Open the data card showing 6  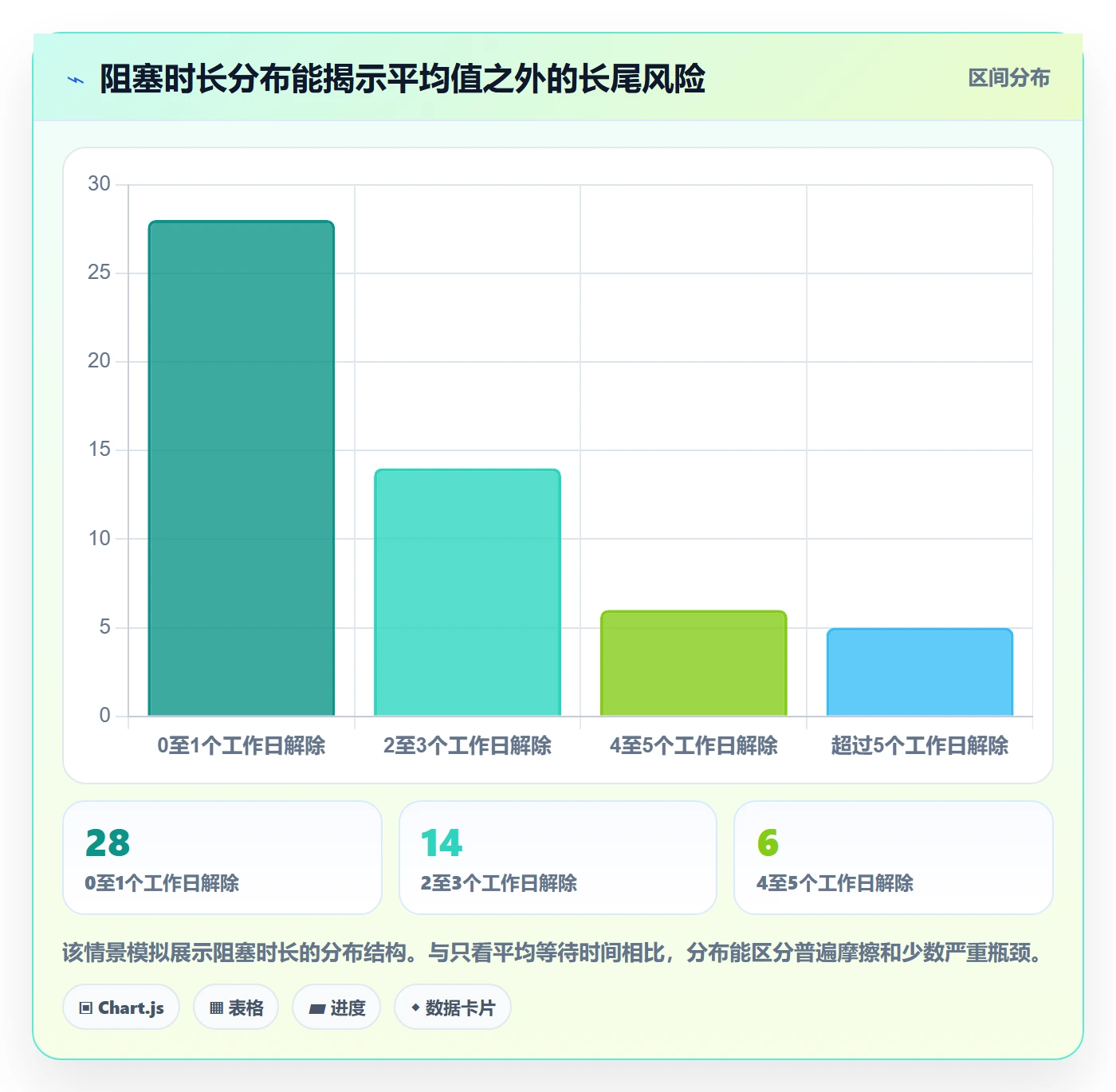[x=894, y=858]
